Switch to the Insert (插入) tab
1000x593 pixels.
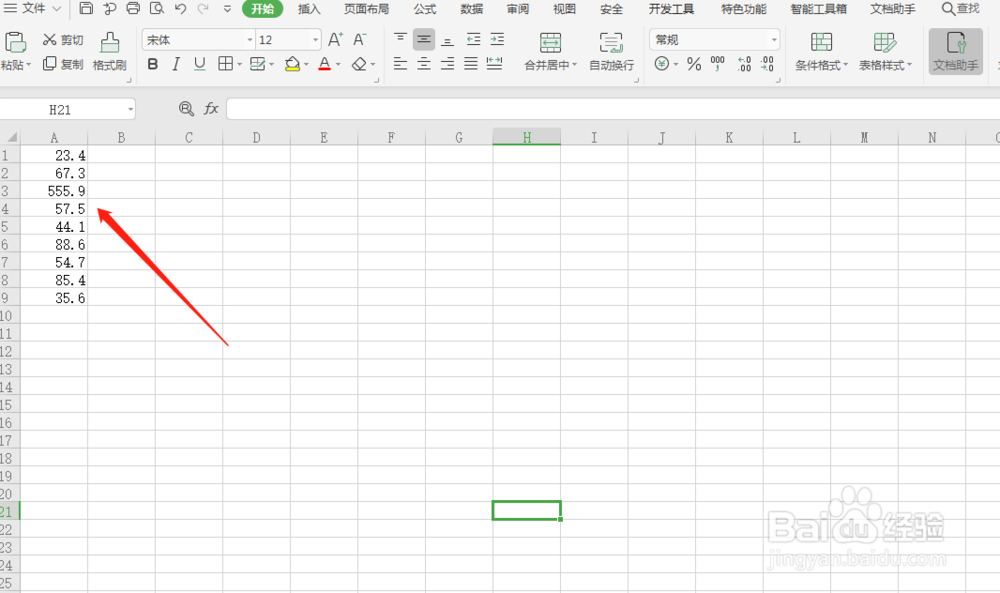[x=309, y=9]
